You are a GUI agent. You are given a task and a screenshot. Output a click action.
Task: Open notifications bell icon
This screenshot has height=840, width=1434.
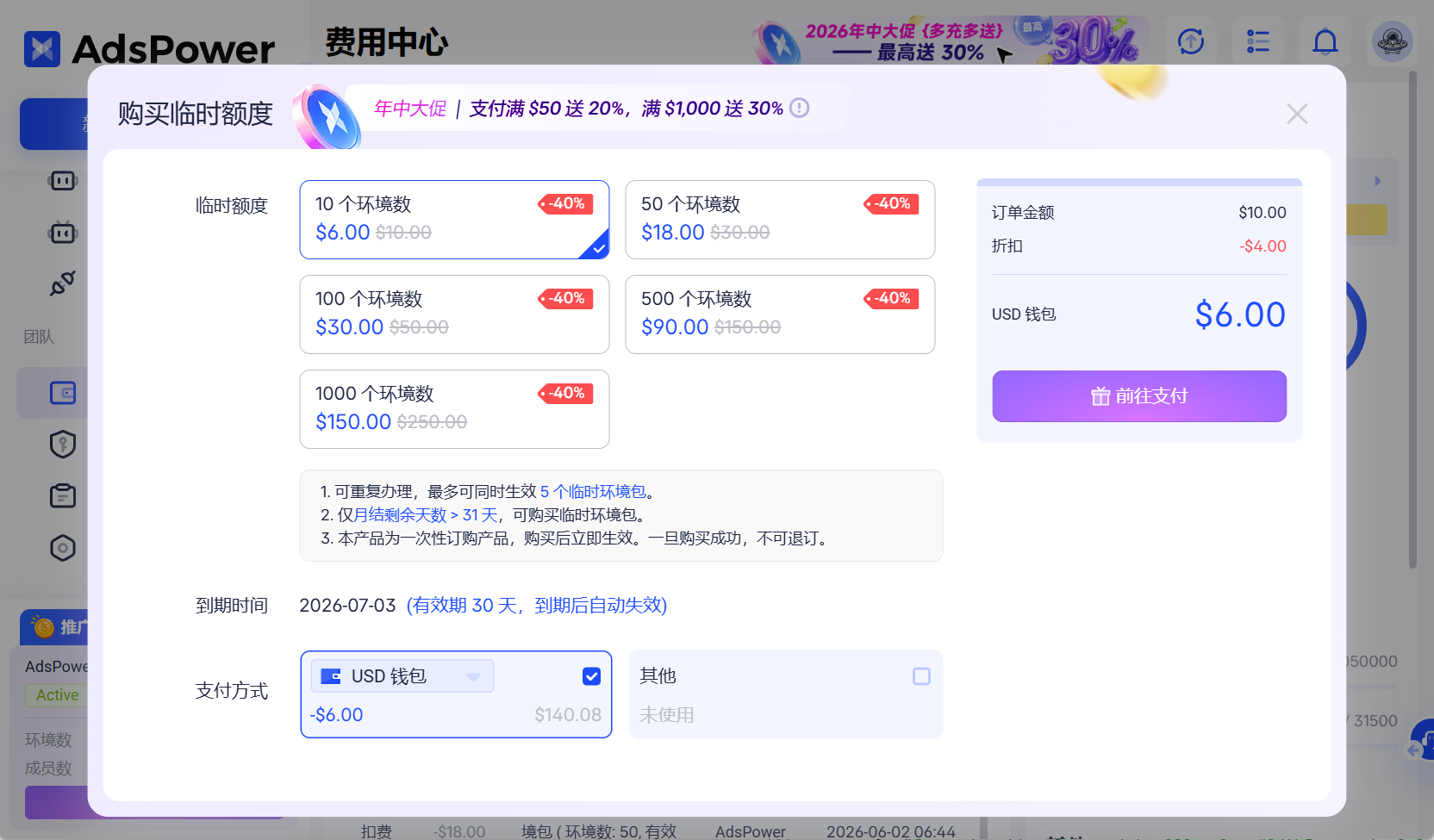(1325, 40)
